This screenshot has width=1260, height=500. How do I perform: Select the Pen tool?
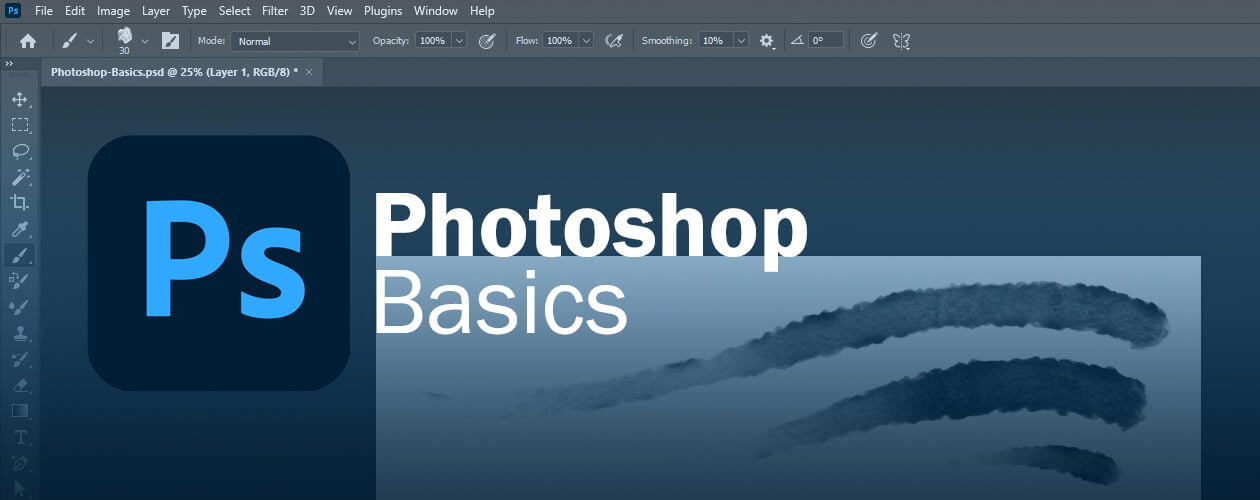(20, 463)
